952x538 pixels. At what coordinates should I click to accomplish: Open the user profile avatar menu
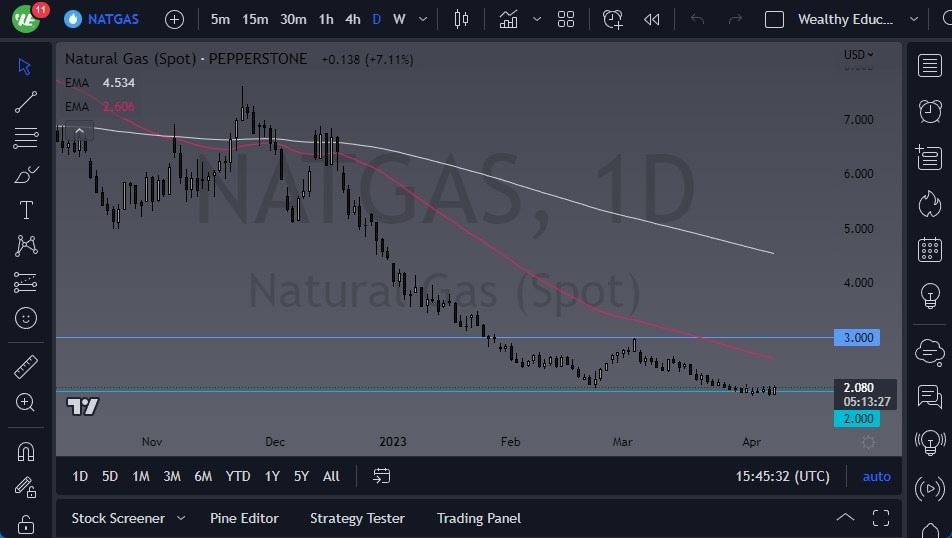pyautogui.click(x=26, y=19)
